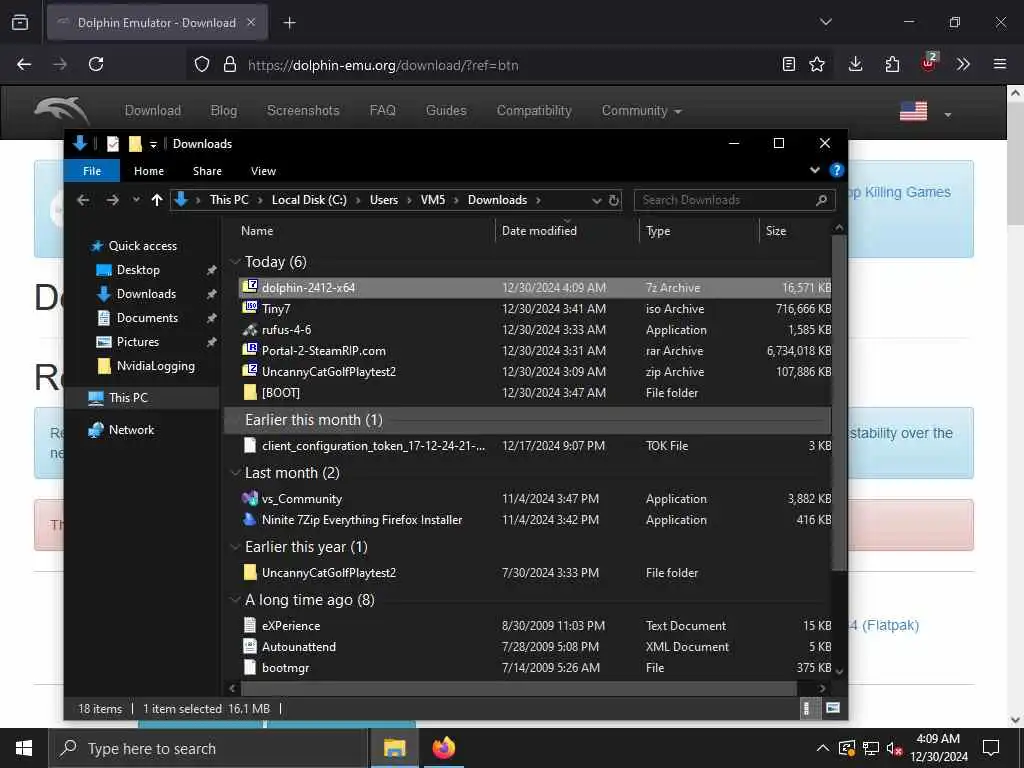Select This PC in navigation pane
The height and width of the screenshot is (768, 1024).
coord(128,398)
